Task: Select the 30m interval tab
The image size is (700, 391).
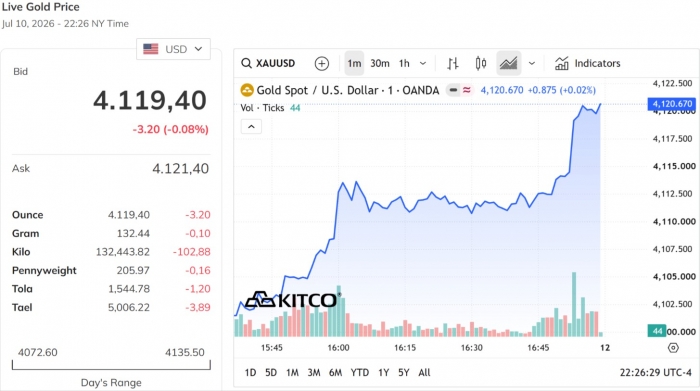Action: pyautogui.click(x=379, y=63)
